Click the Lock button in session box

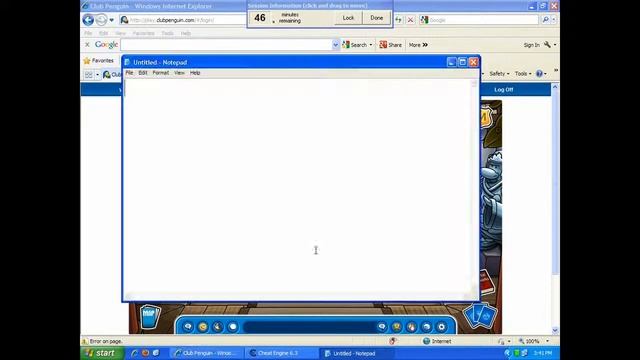348,18
